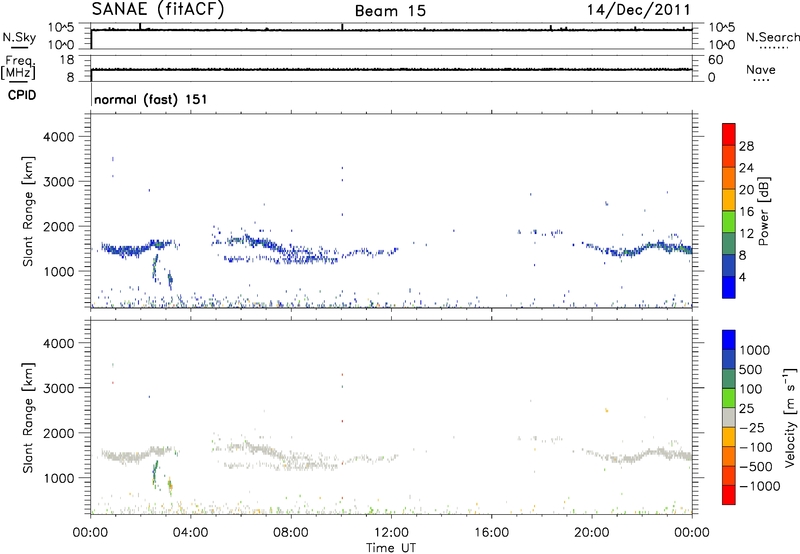Screen dimensions: 800x554
Task: Click the 4 dB power colorbar label
Action: tap(742, 277)
